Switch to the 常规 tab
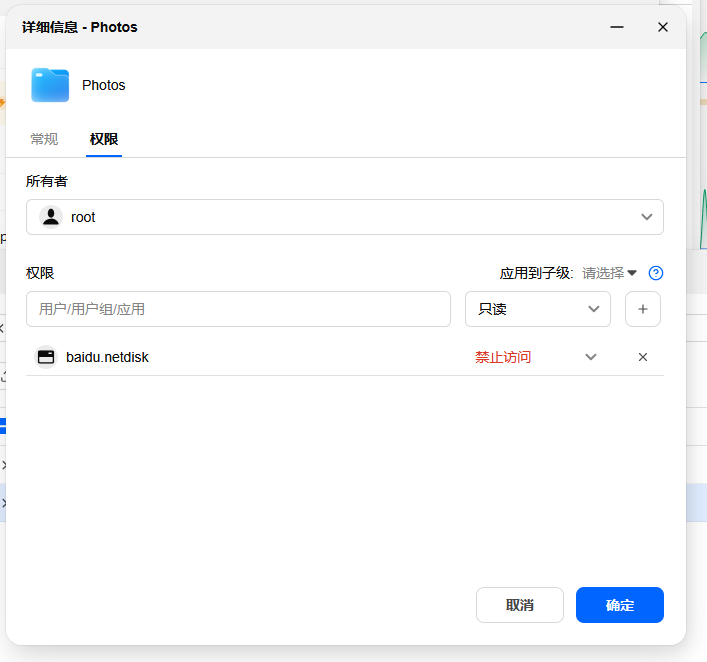707x662 pixels. (44, 139)
